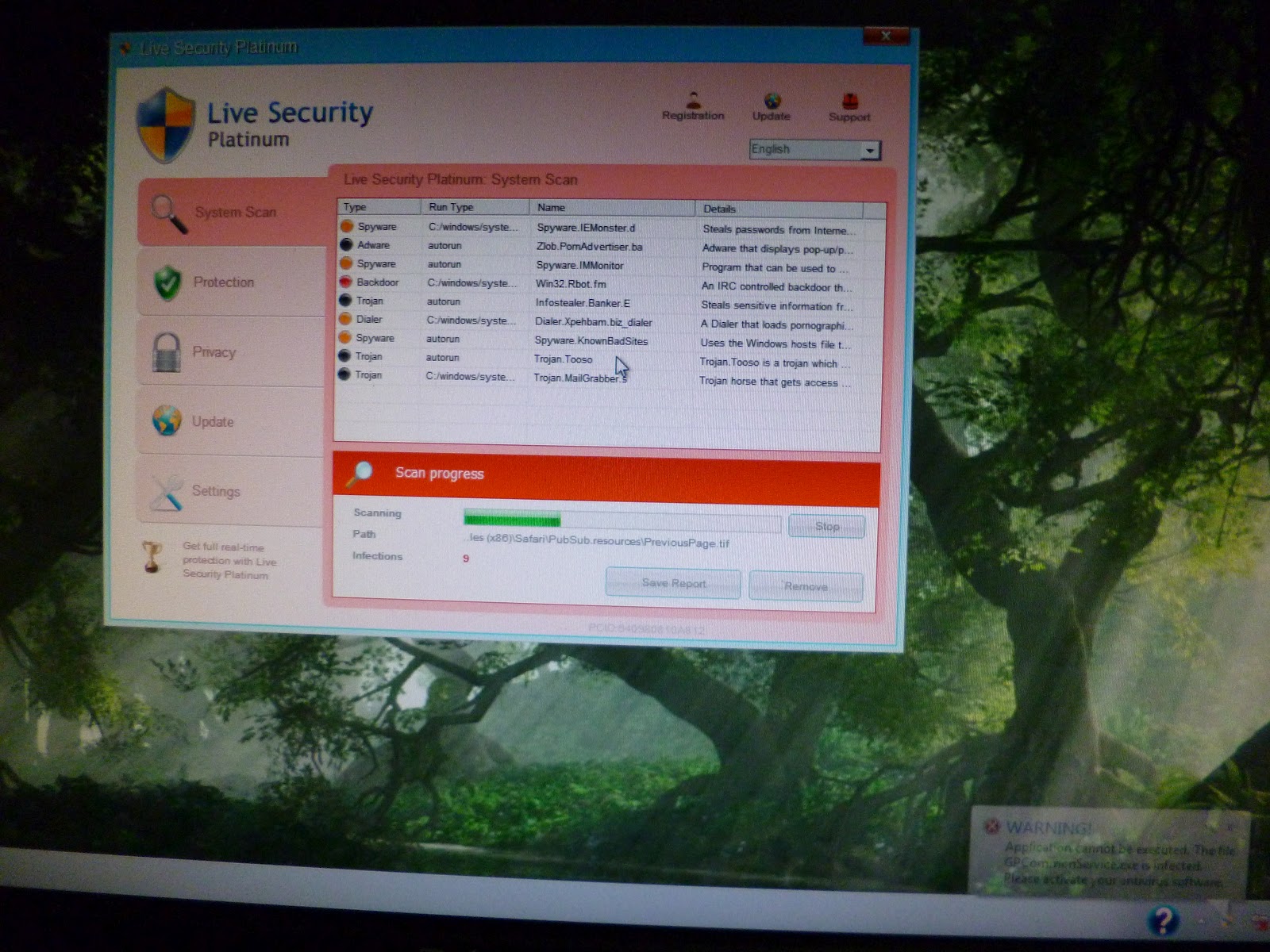Viewport: 1270px width, 952px height.
Task: Click the padlock Privacy icon
Action: 167,352
